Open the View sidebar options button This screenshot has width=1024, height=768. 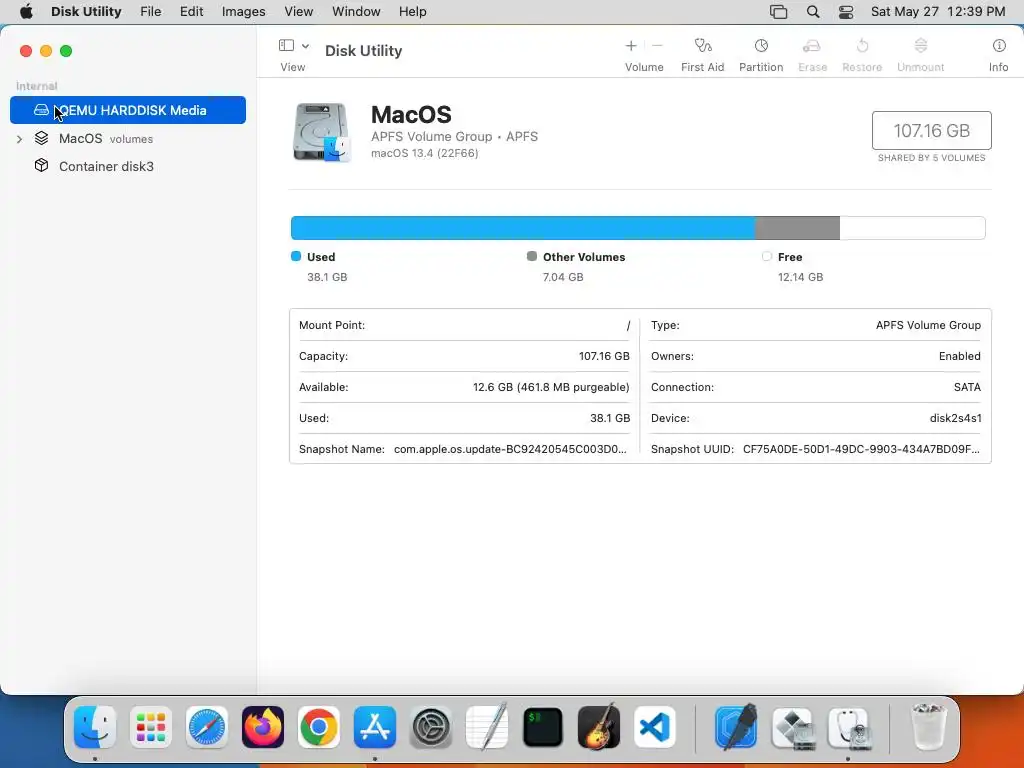[x=293, y=46]
